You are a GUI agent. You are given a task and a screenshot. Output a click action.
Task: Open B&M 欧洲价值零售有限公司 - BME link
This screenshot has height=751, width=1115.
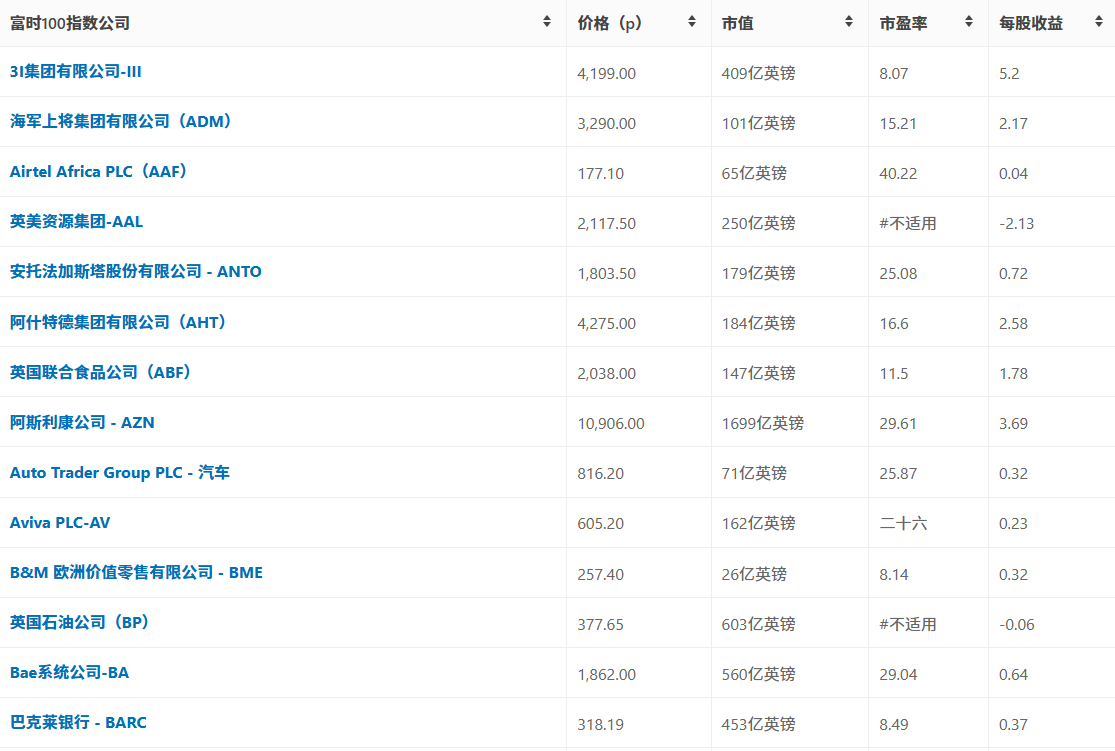[137, 572]
